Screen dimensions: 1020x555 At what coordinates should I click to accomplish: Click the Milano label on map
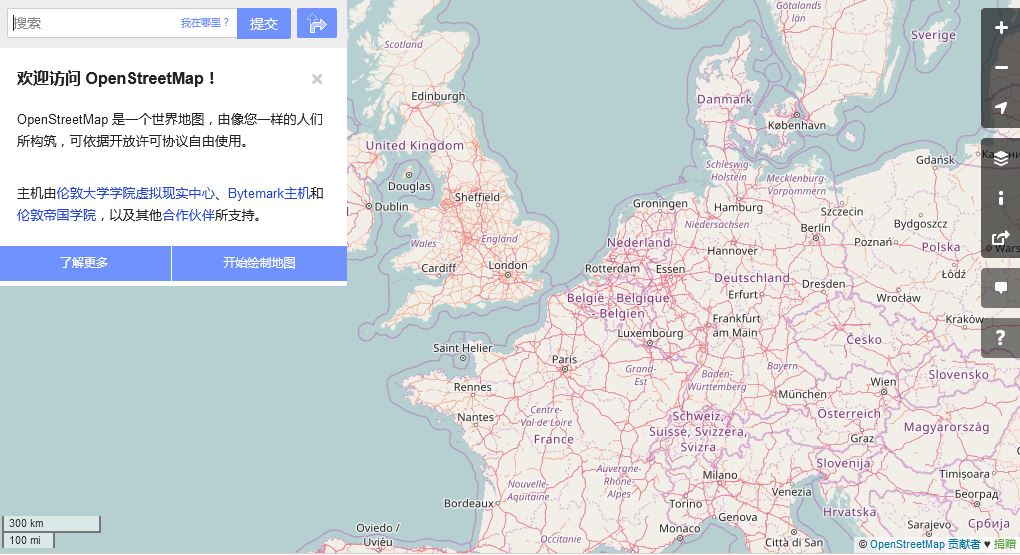tap(720, 475)
